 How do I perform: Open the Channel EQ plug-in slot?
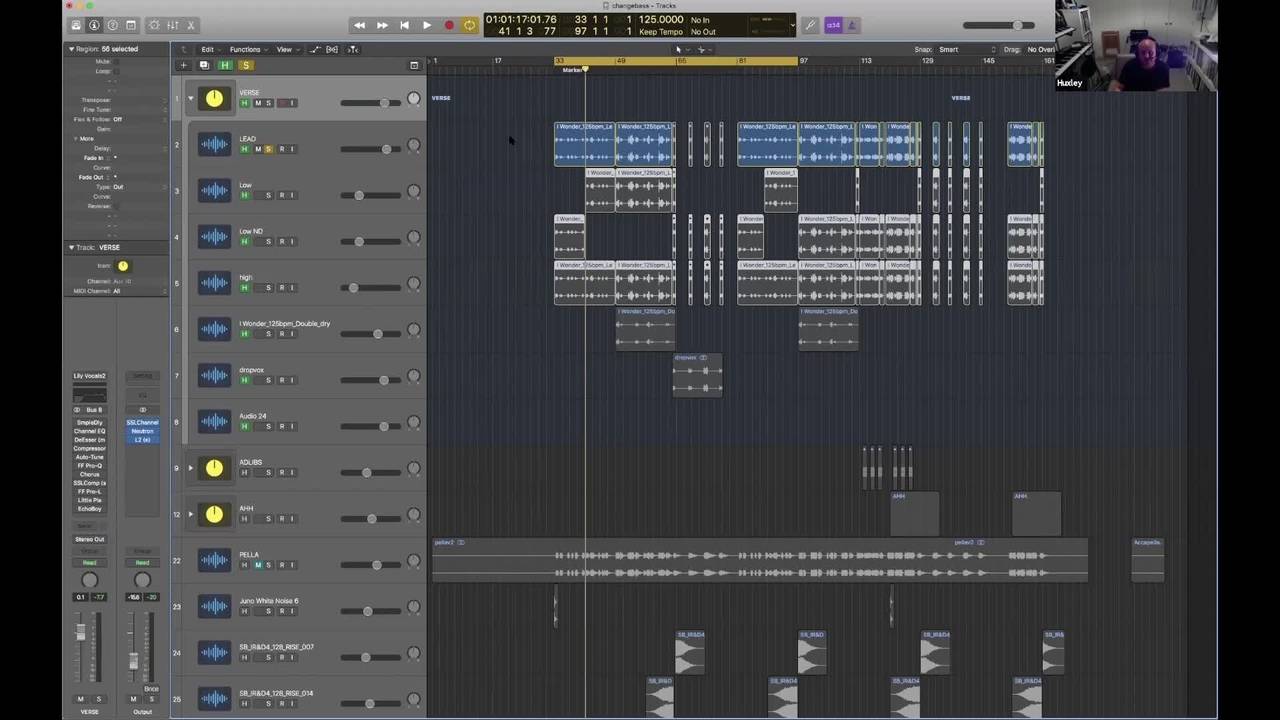[x=89, y=431]
